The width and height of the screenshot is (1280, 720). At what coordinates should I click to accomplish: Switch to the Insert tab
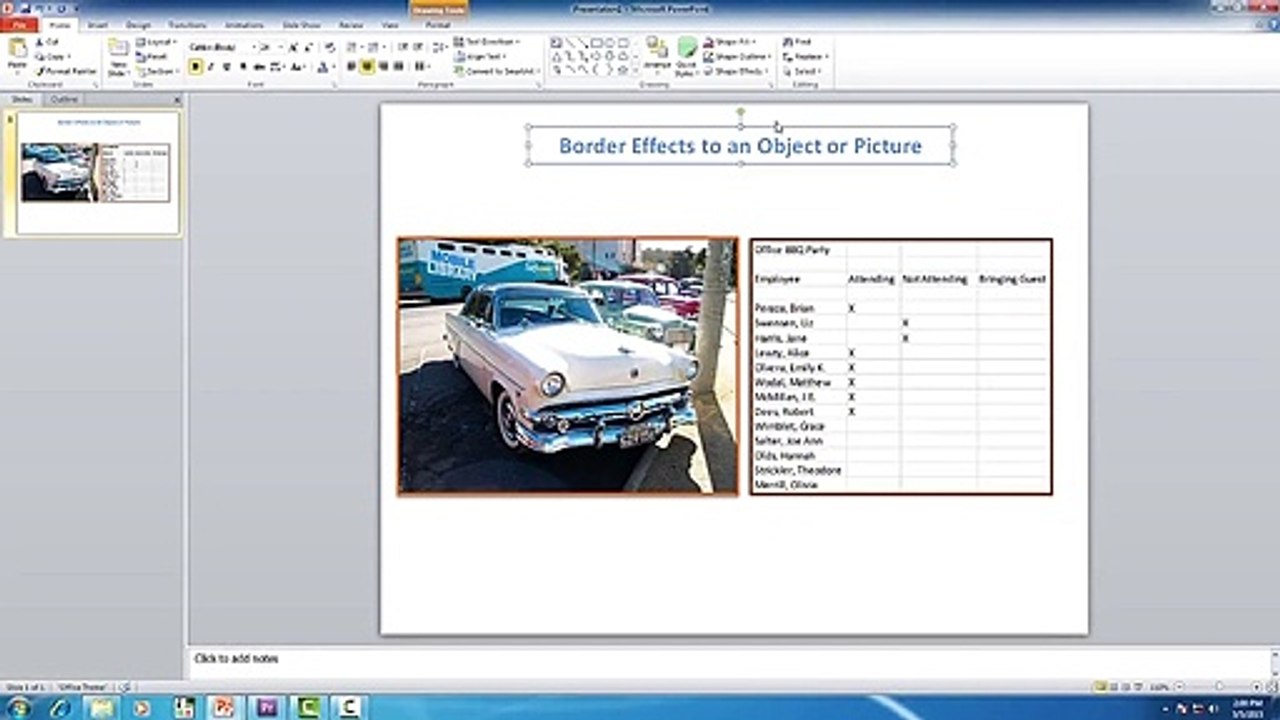point(98,25)
